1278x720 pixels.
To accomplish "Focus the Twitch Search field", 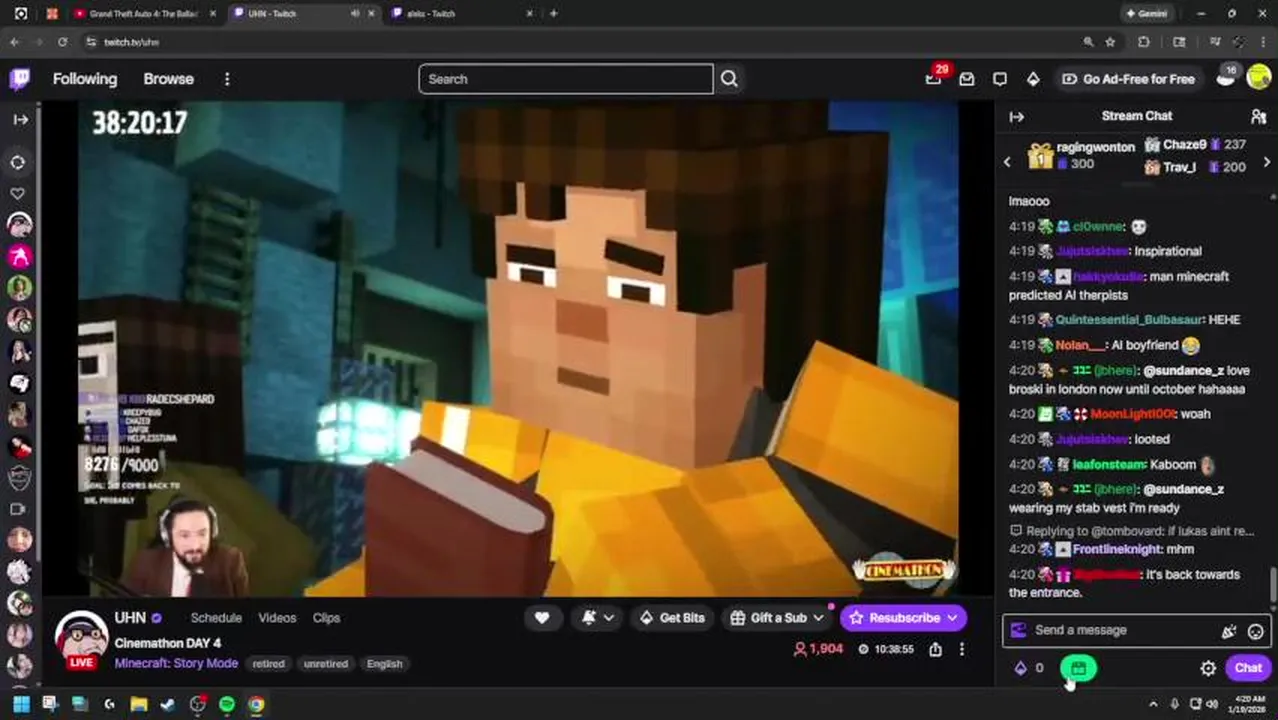I will [x=566, y=79].
